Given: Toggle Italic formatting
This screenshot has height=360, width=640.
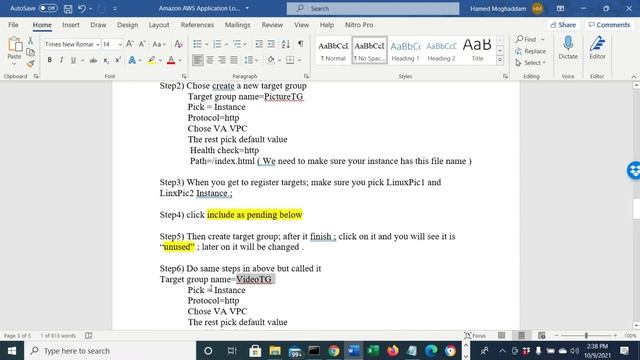Looking at the screenshot, I should (61, 60).
